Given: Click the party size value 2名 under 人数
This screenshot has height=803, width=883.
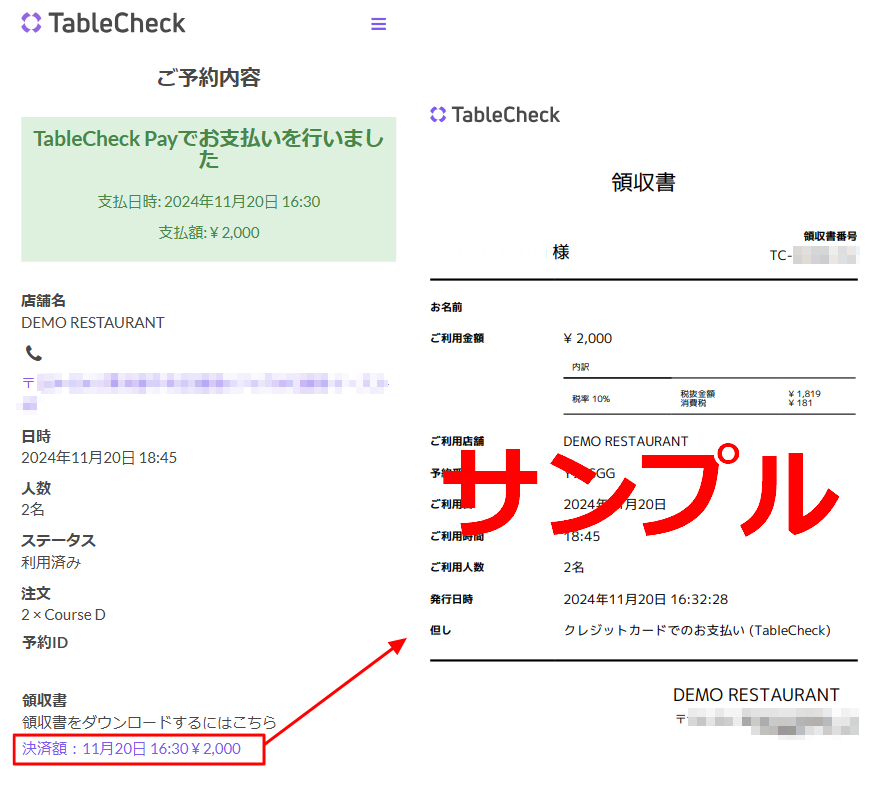Looking at the screenshot, I should 33,510.
